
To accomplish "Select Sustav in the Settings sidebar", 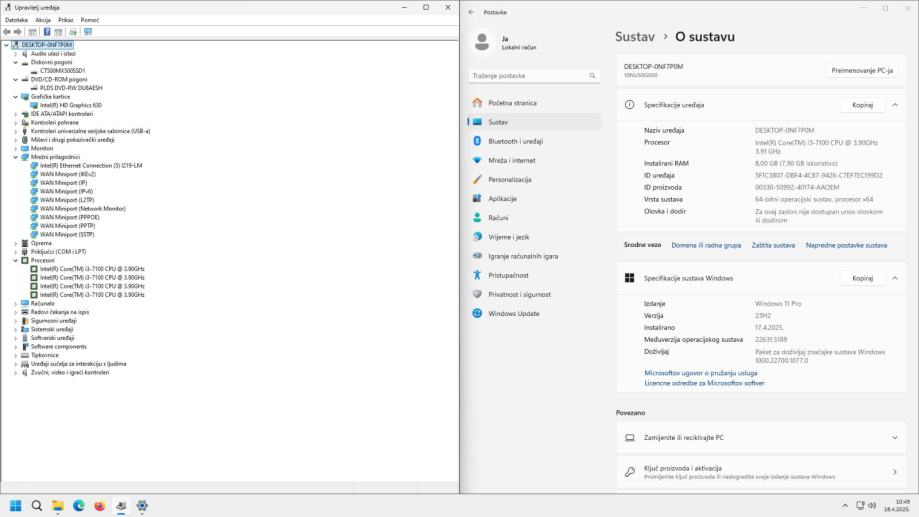I will (535, 122).
